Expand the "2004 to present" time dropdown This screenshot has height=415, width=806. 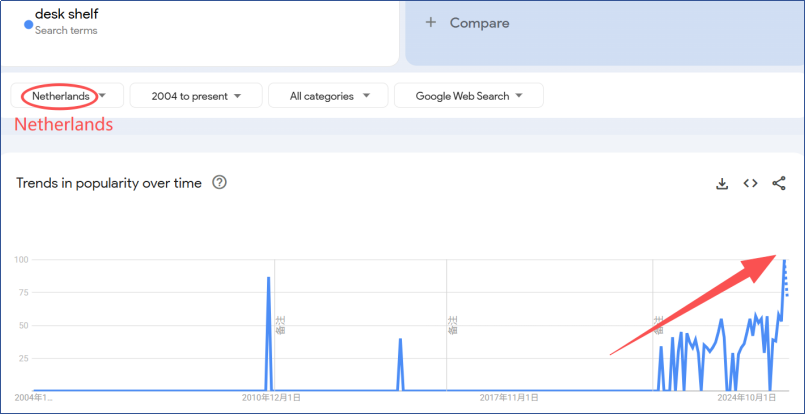coord(196,96)
